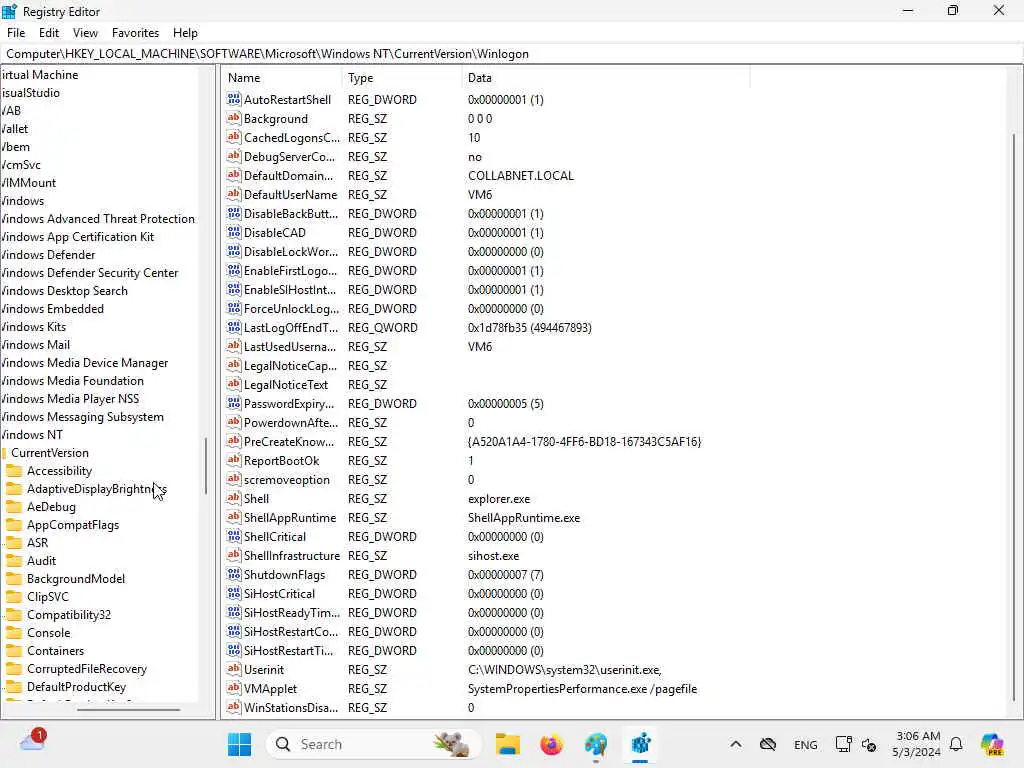Click the ShellCritical DWORD icon
This screenshot has width=1024, height=768.
233,536
